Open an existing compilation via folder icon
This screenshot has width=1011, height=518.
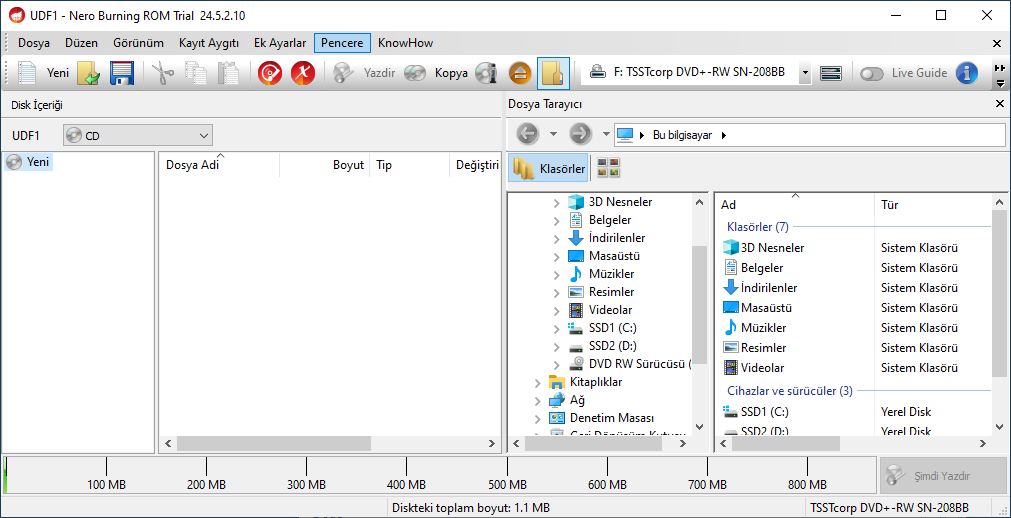88,73
